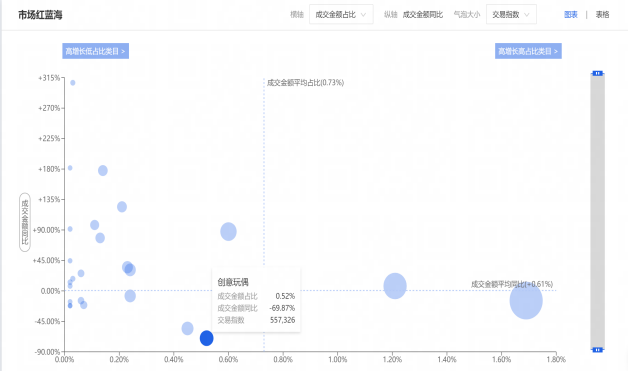Image resolution: width=628 pixels, height=371 pixels.
Task: Click the gray vertical zoom slider track
Action: [598, 212]
